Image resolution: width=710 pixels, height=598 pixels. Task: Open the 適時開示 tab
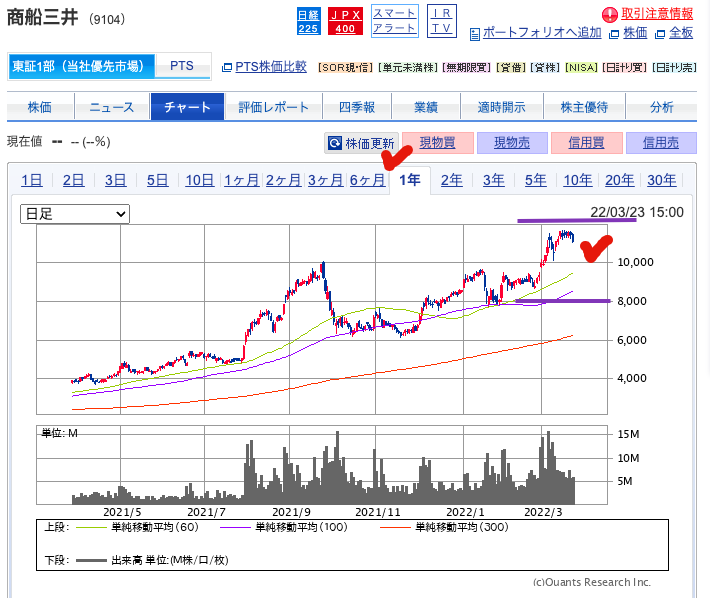tap(502, 107)
